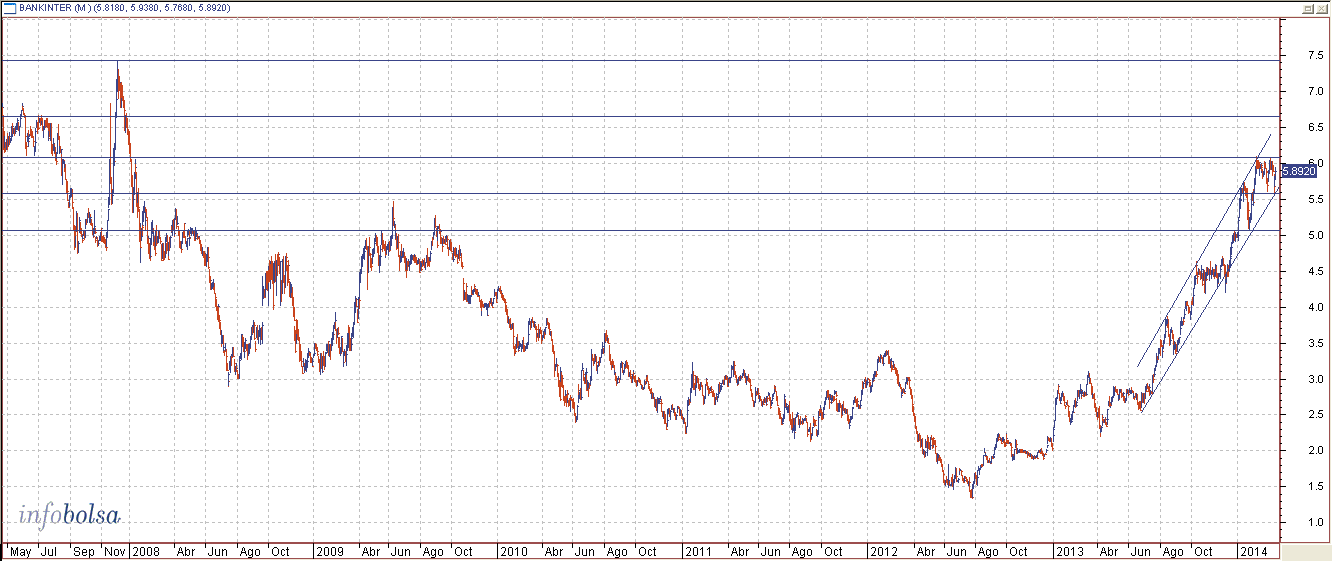The image size is (1332, 561).
Task: Click the 2014 year label on time axis
Action: pyautogui.click(x=1253, y=551)
